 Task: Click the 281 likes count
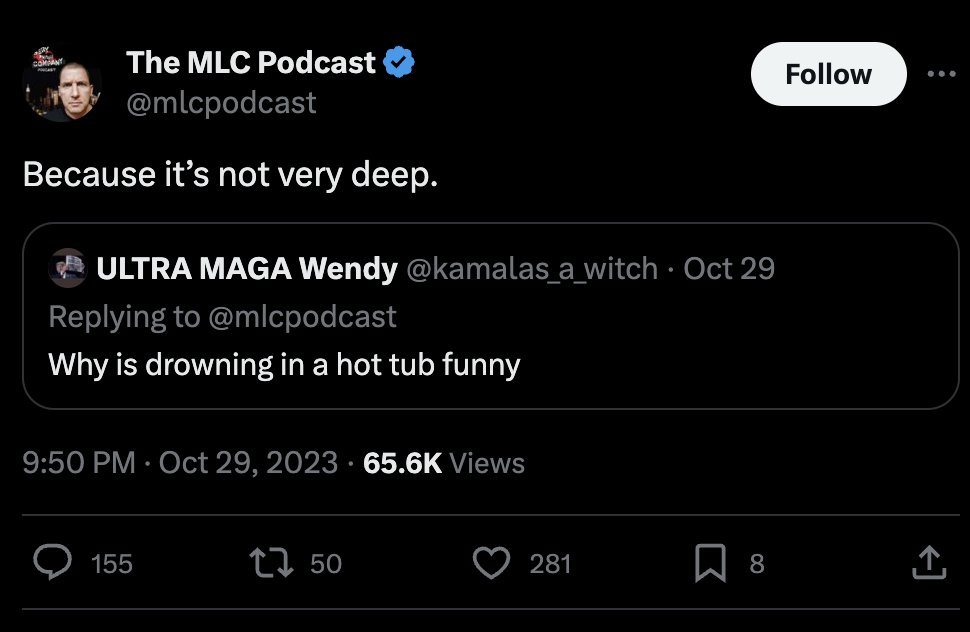tap(550, 564)
